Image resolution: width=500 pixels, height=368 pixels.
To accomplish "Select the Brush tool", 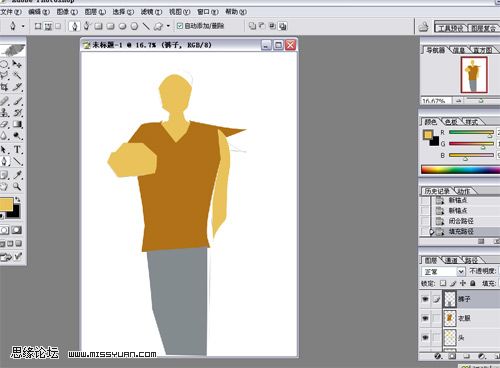I will 18,100.
